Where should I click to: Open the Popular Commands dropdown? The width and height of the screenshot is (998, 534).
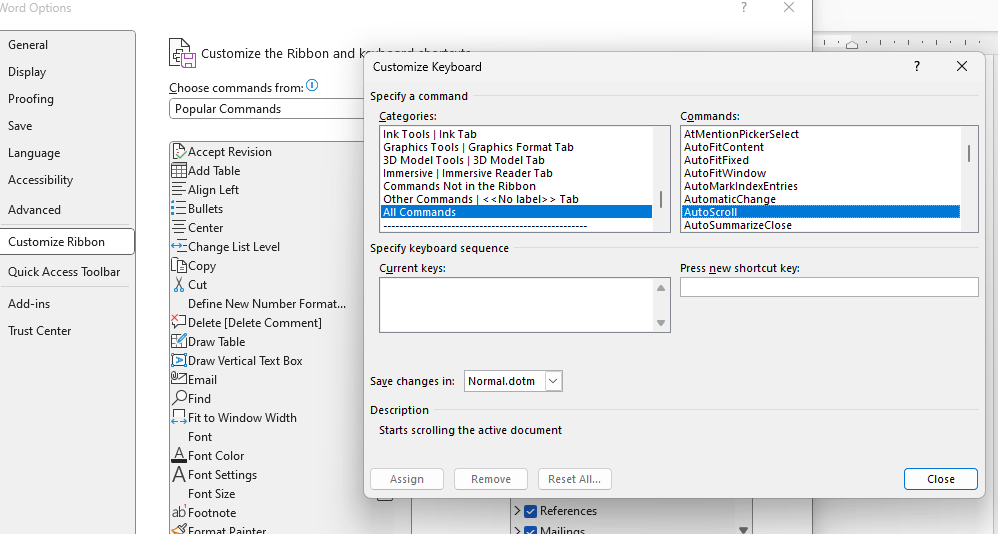tap(267, 109)
